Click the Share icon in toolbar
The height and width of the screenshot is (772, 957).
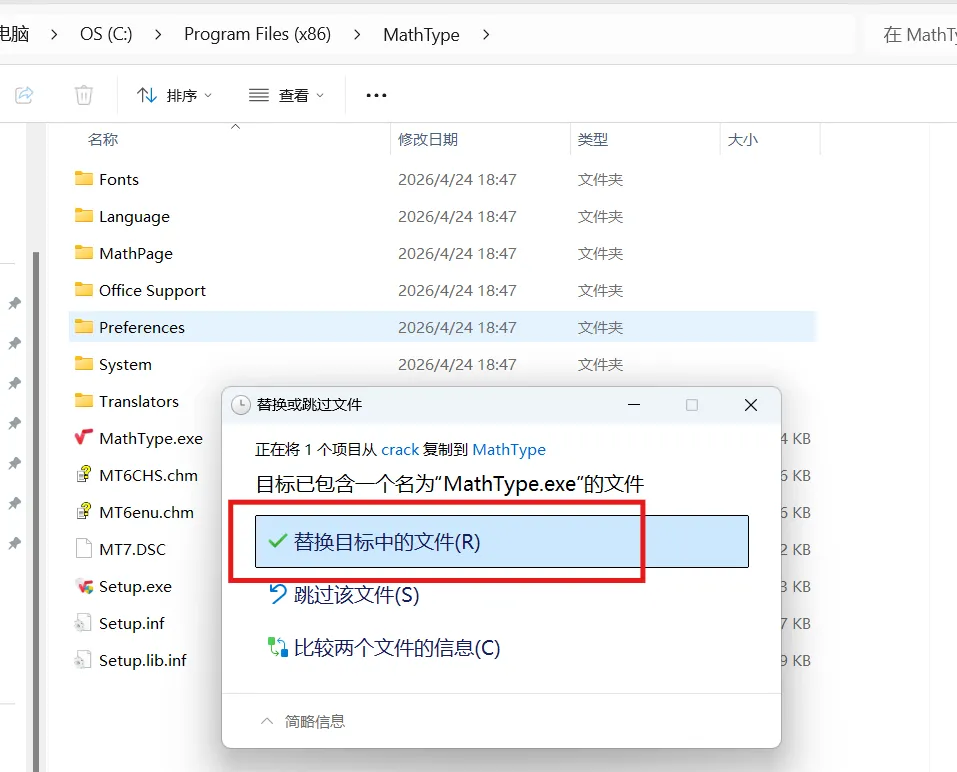(x=24, y=95)
